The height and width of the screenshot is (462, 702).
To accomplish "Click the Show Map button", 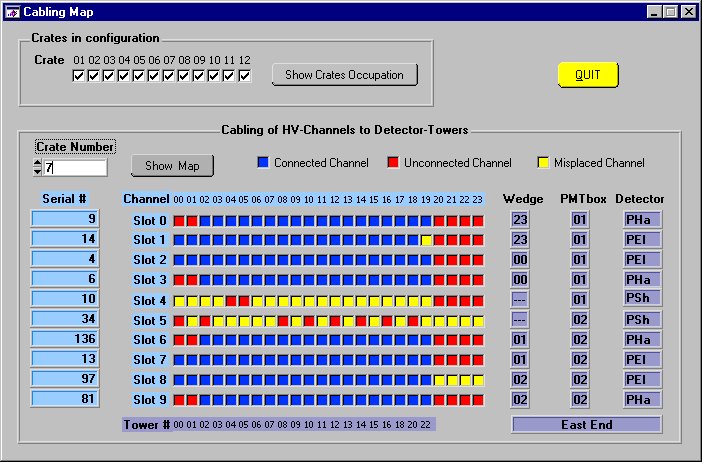I will [172, 166].
